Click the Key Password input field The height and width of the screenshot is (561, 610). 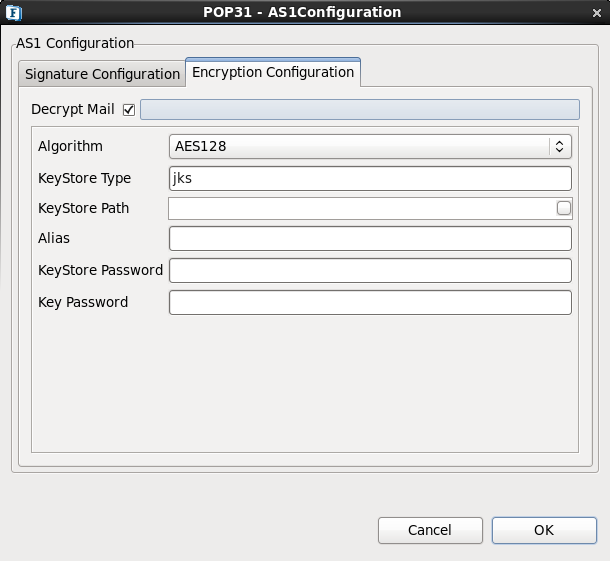370,302
